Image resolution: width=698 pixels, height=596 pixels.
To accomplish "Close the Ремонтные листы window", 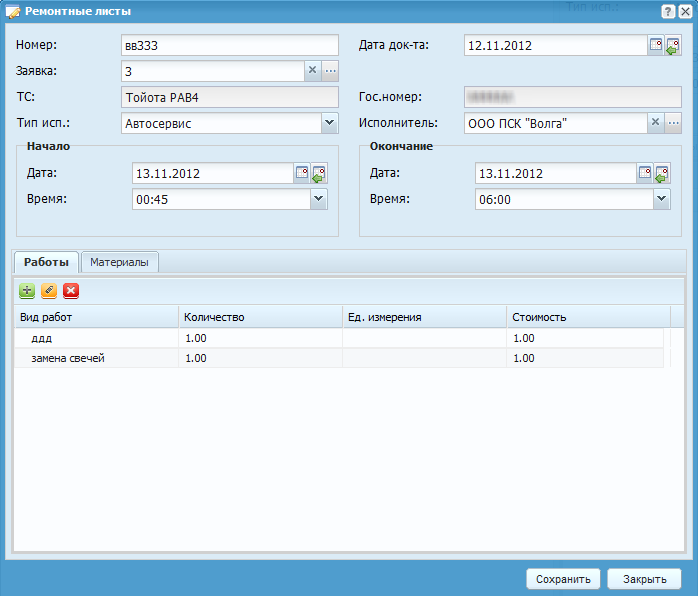I will tap(685, 11).
